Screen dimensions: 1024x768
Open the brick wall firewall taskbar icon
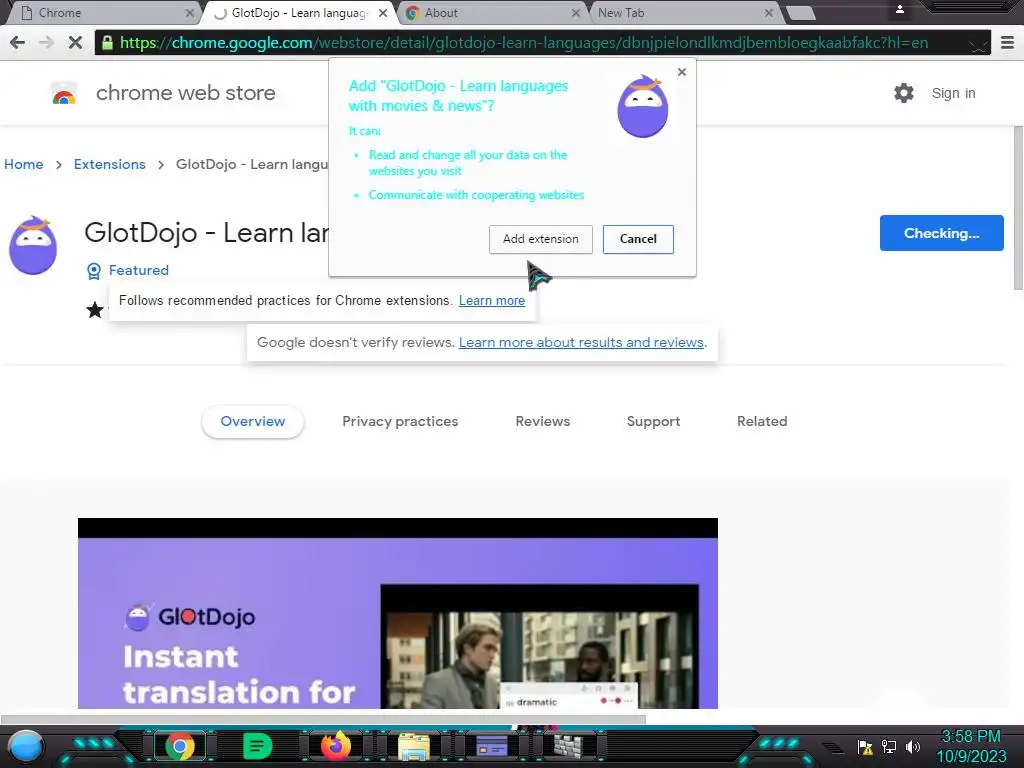tap(568, 746)
